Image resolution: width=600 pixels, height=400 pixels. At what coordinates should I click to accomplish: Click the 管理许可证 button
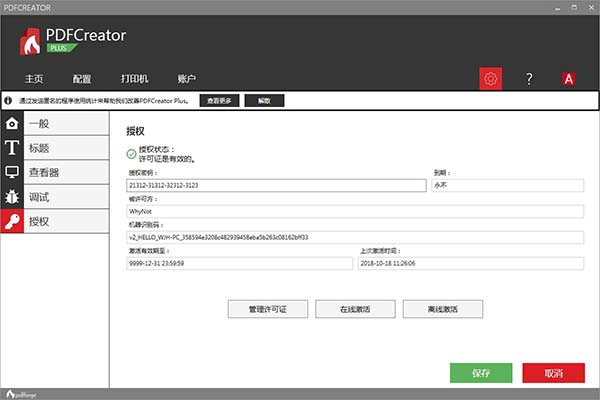[x=268, y=309]
